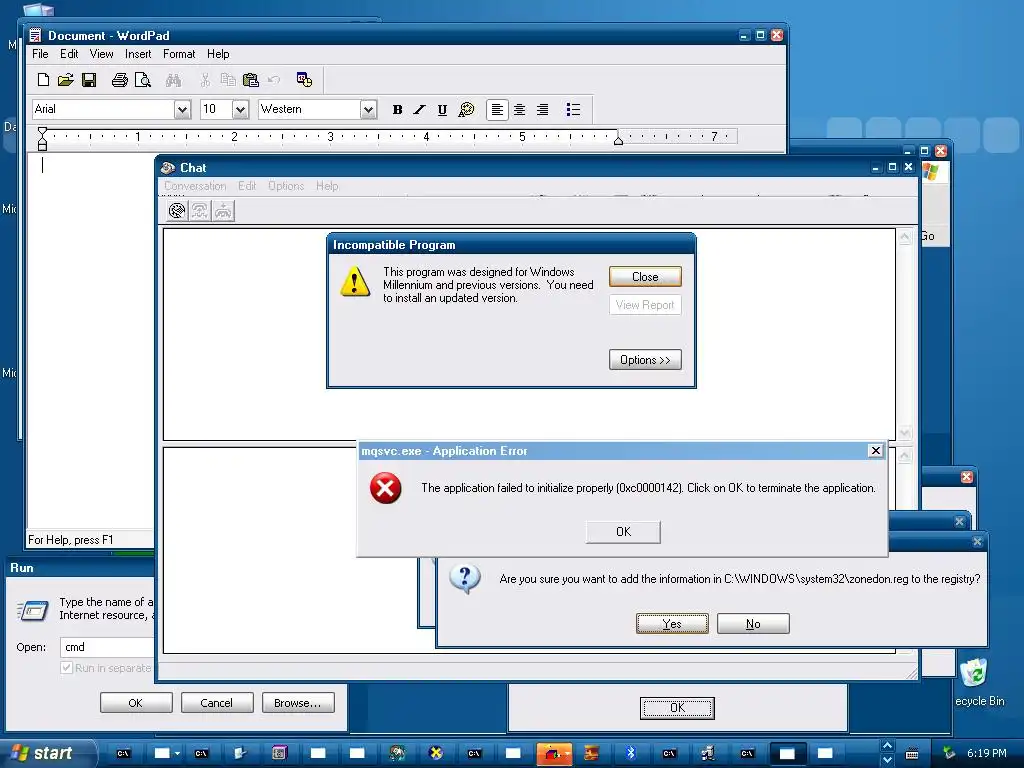Click the Find binoculars icon in WordPad
The width and height of the screenshot is (1024, 768).
[x=173, y=80]
